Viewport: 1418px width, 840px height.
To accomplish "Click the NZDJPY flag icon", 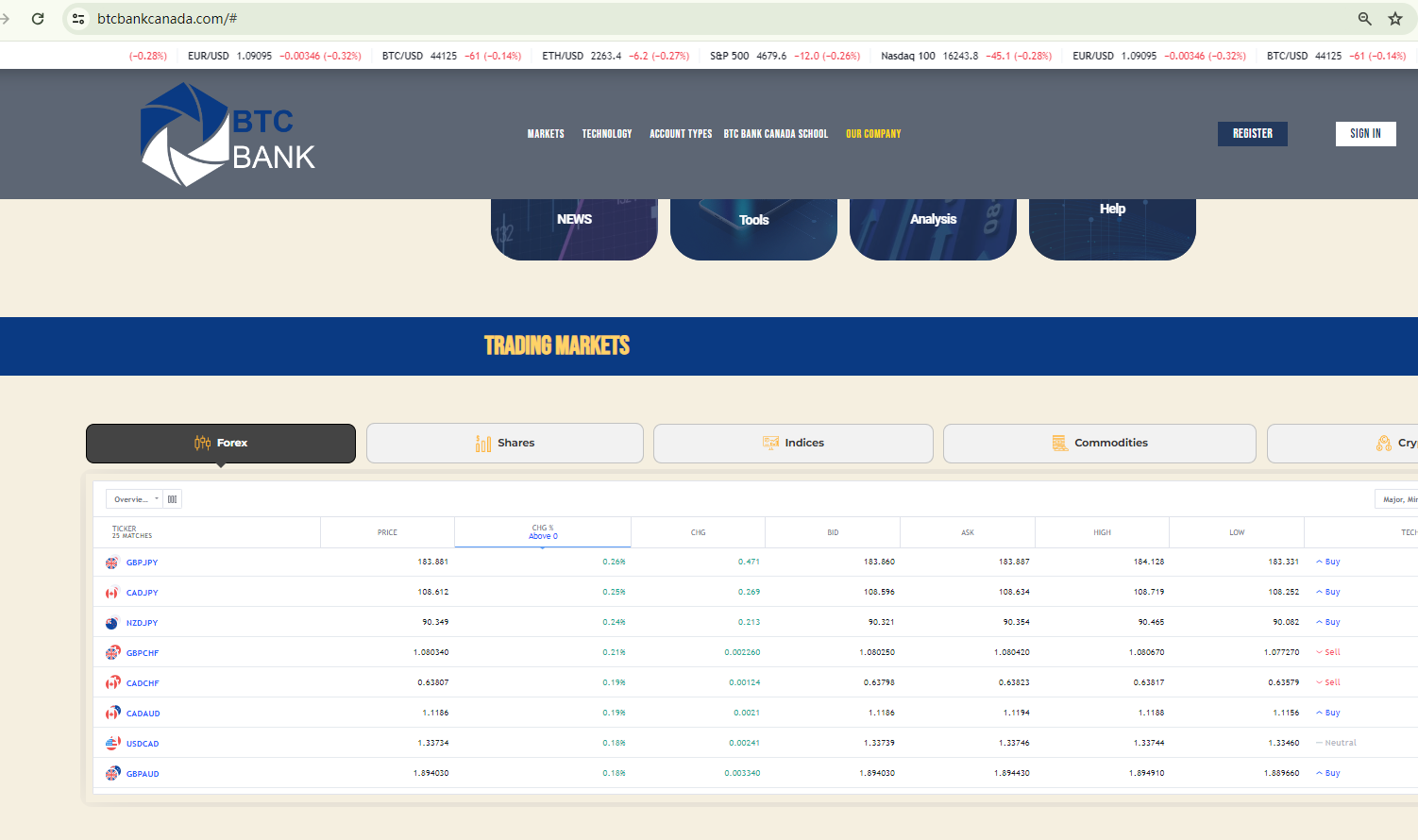I will pos(112,623).
